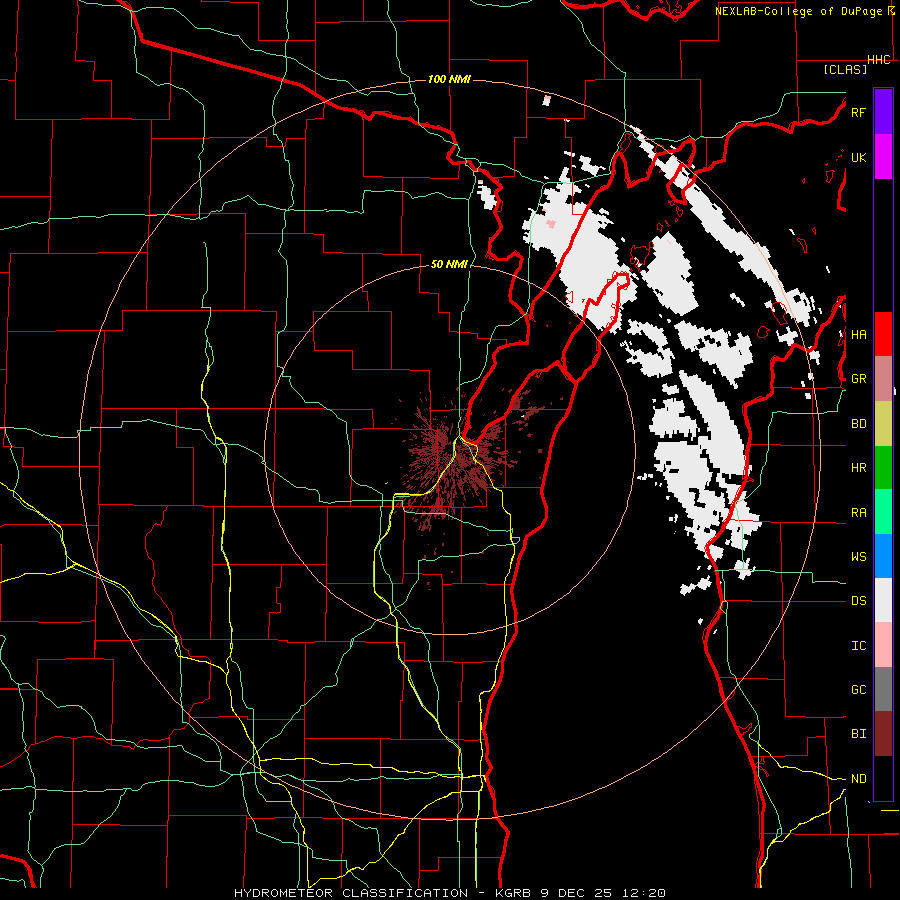Click the RF legend label
The image size is (900, 900).
(858, 112)
